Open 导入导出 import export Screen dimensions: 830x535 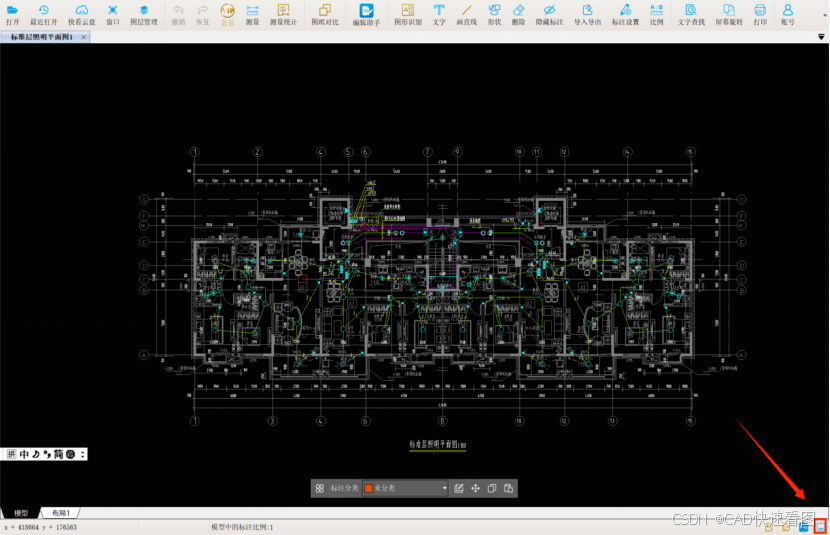click(x=588, y=14)
